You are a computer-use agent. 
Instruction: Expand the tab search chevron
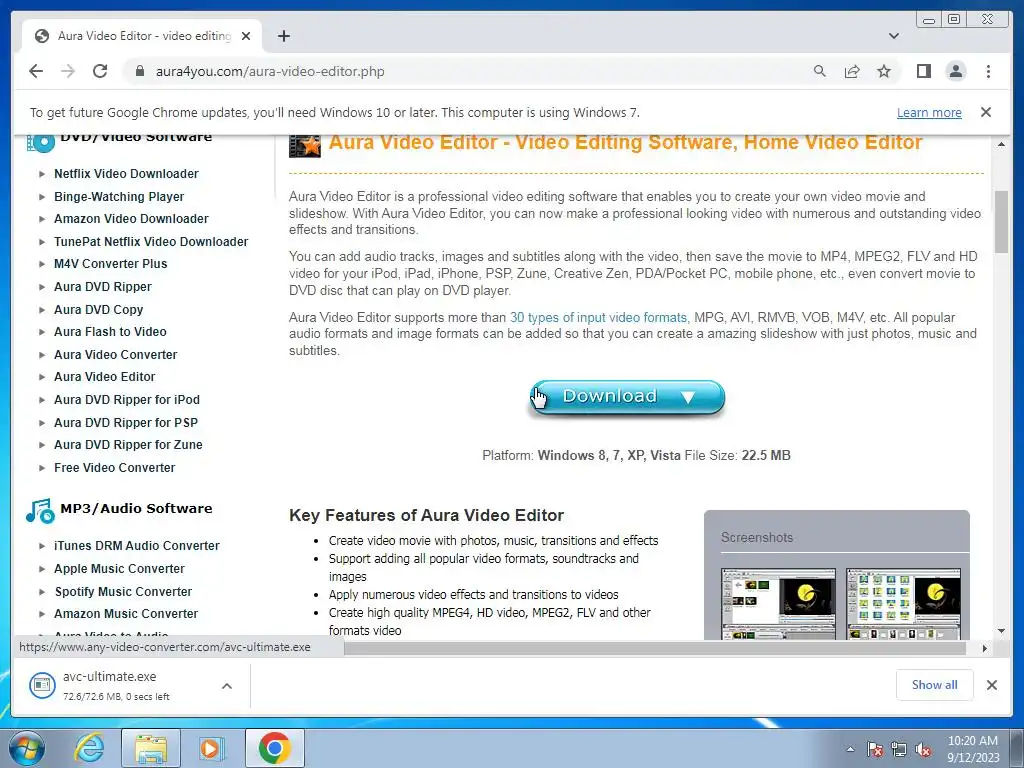893,36
